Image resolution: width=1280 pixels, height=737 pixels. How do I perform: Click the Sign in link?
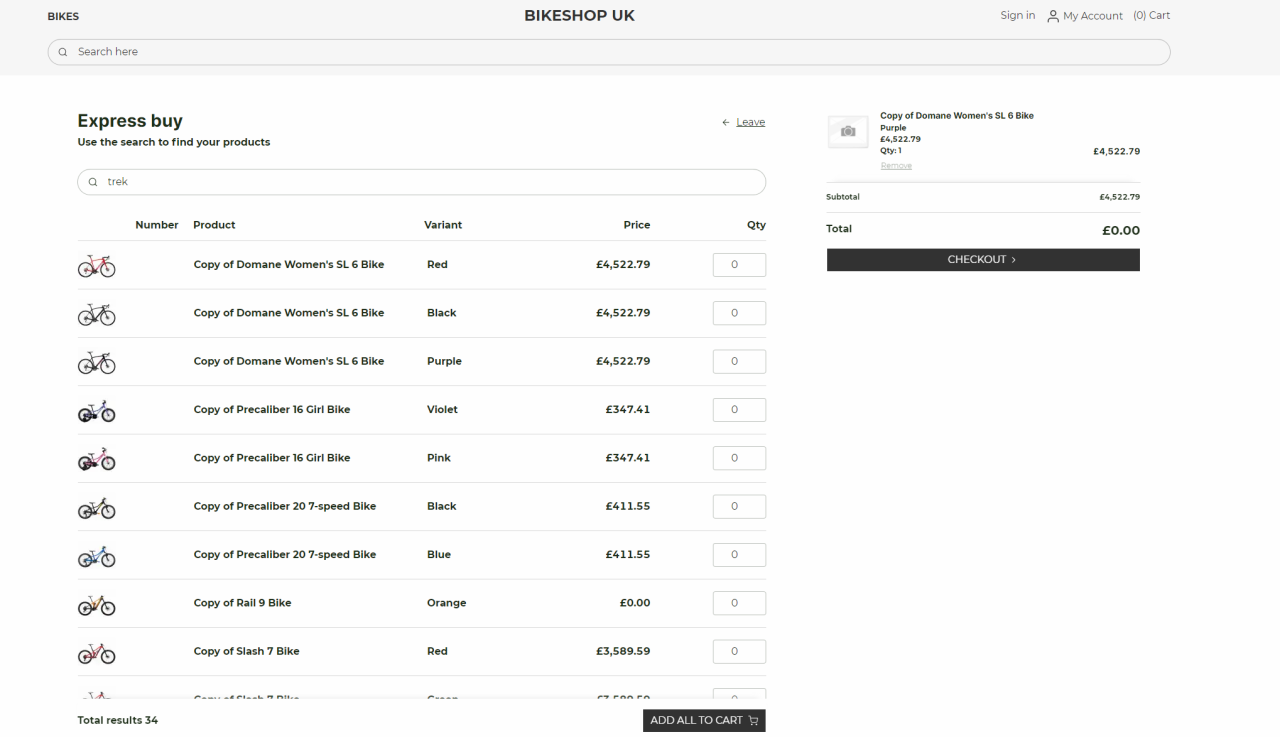point(1017,16)
